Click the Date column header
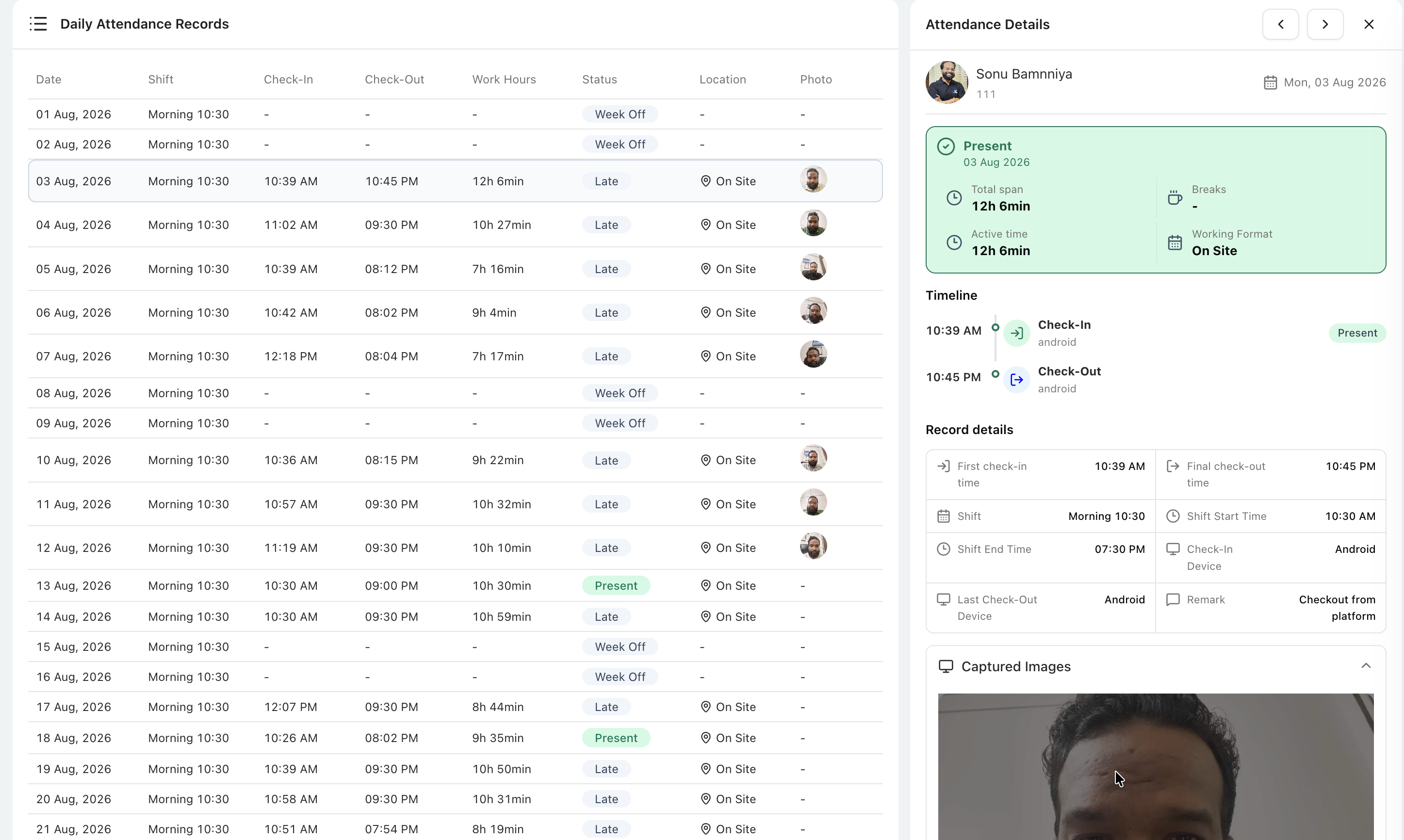Viewport: 1404px width, 840px height. [x=49, y=79]
